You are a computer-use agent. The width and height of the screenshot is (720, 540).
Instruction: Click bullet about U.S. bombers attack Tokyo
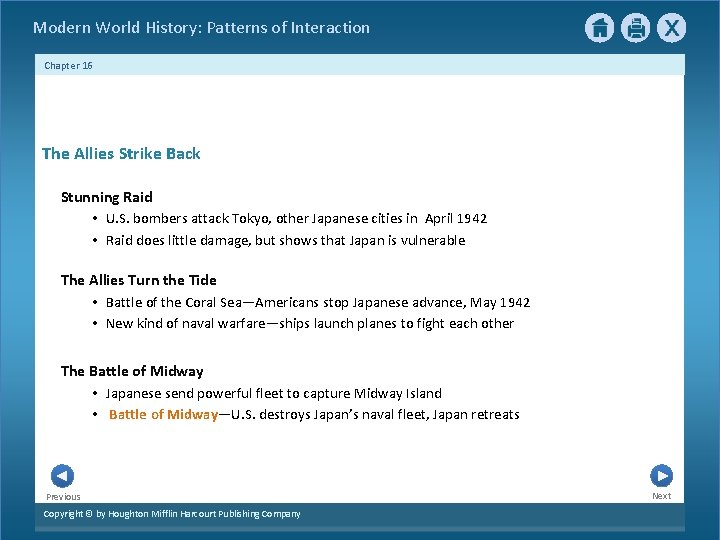tap(297, 219)
